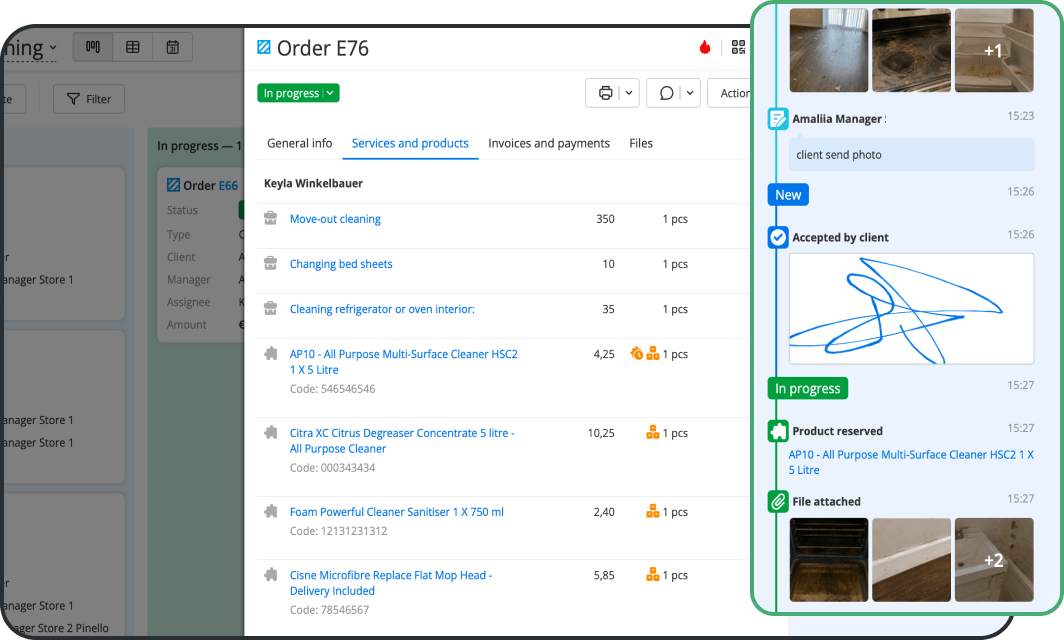This screenshot has height=640, width=1064.
Task: Open Foam Powerful Cleaner Sanitiser link
Action: 396,512
